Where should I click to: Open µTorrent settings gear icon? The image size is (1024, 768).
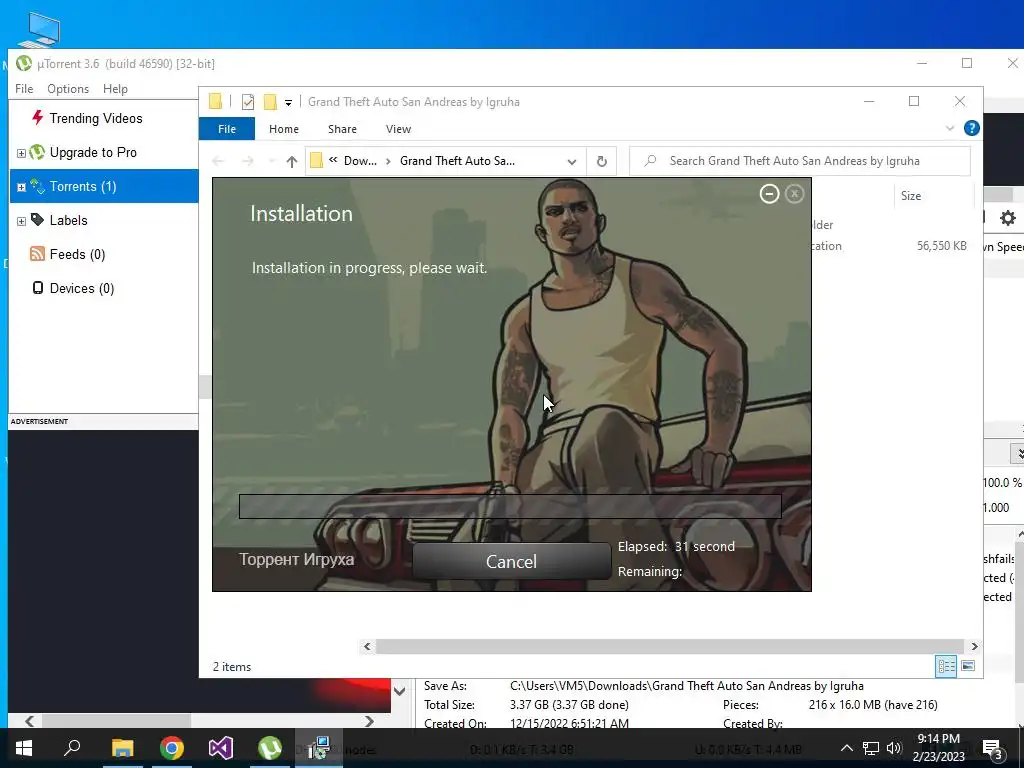1008,218
